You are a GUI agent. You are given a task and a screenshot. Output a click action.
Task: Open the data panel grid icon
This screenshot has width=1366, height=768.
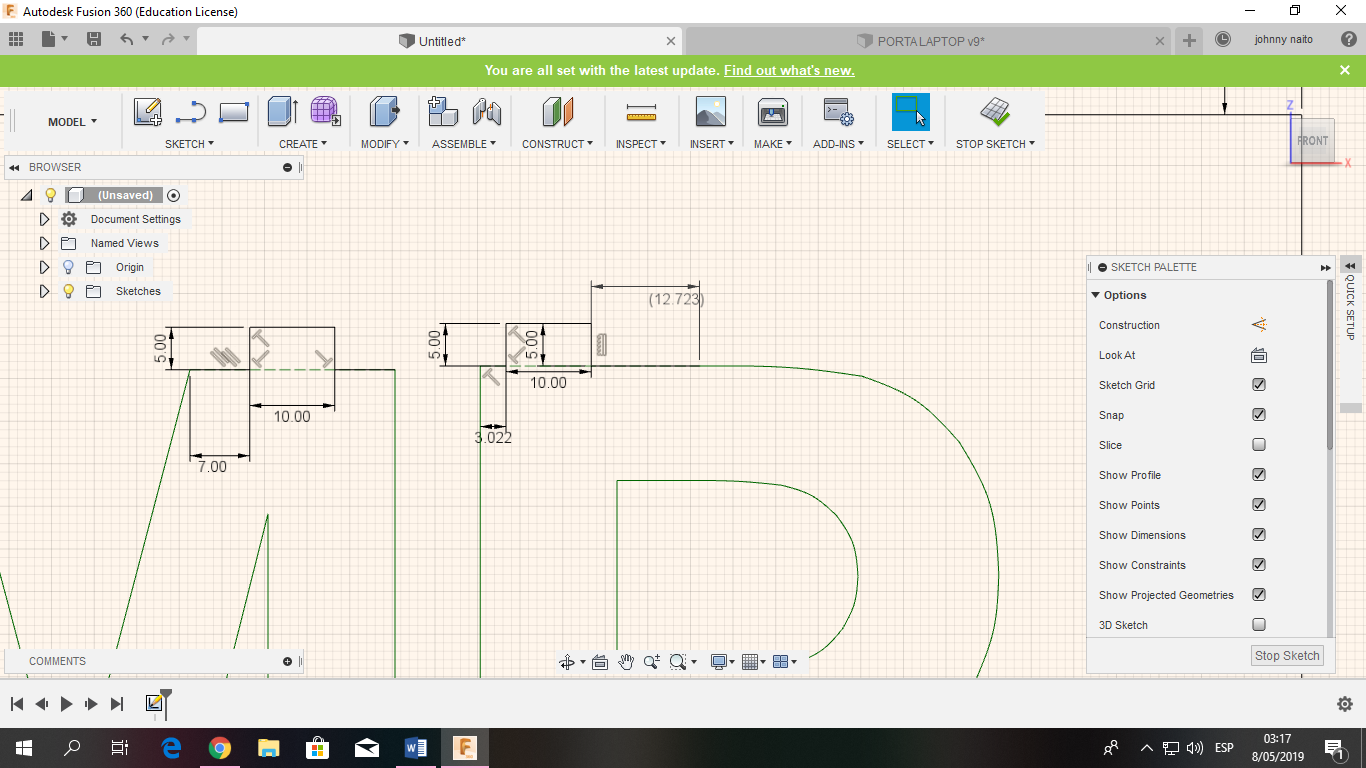point(15,39)
